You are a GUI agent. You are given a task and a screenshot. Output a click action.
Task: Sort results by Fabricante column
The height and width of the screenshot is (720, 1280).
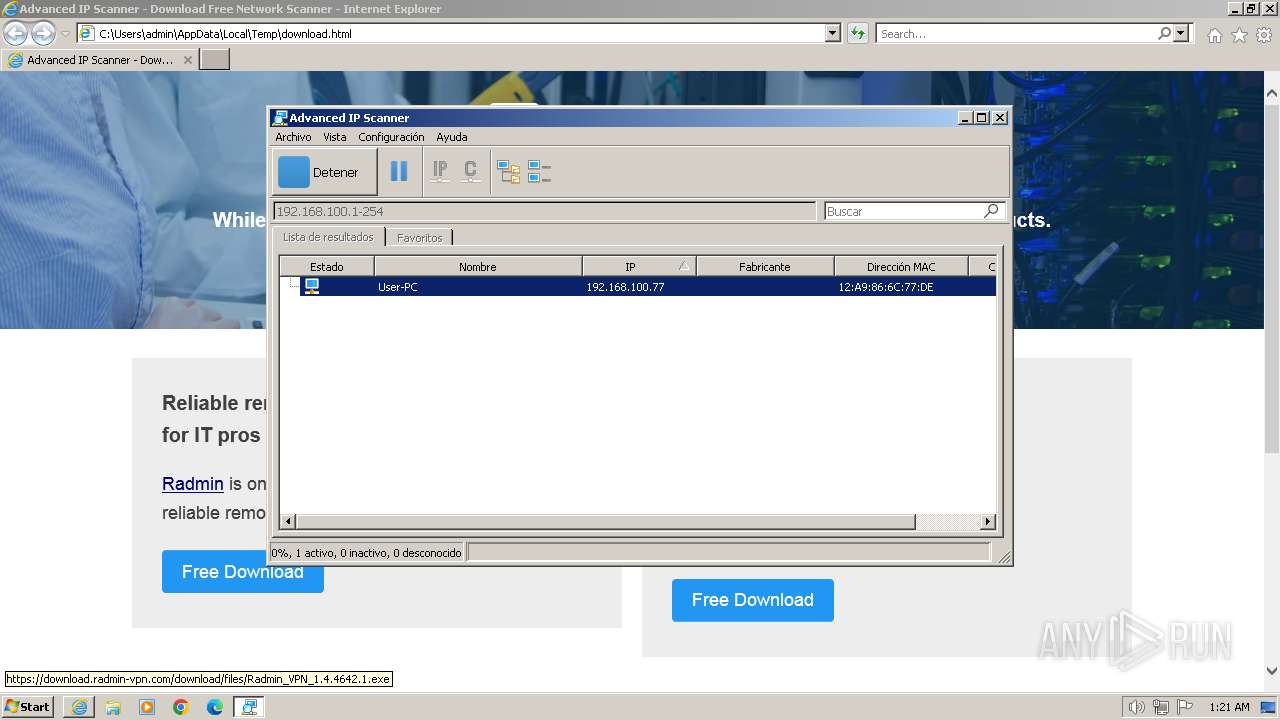point(765,267)
